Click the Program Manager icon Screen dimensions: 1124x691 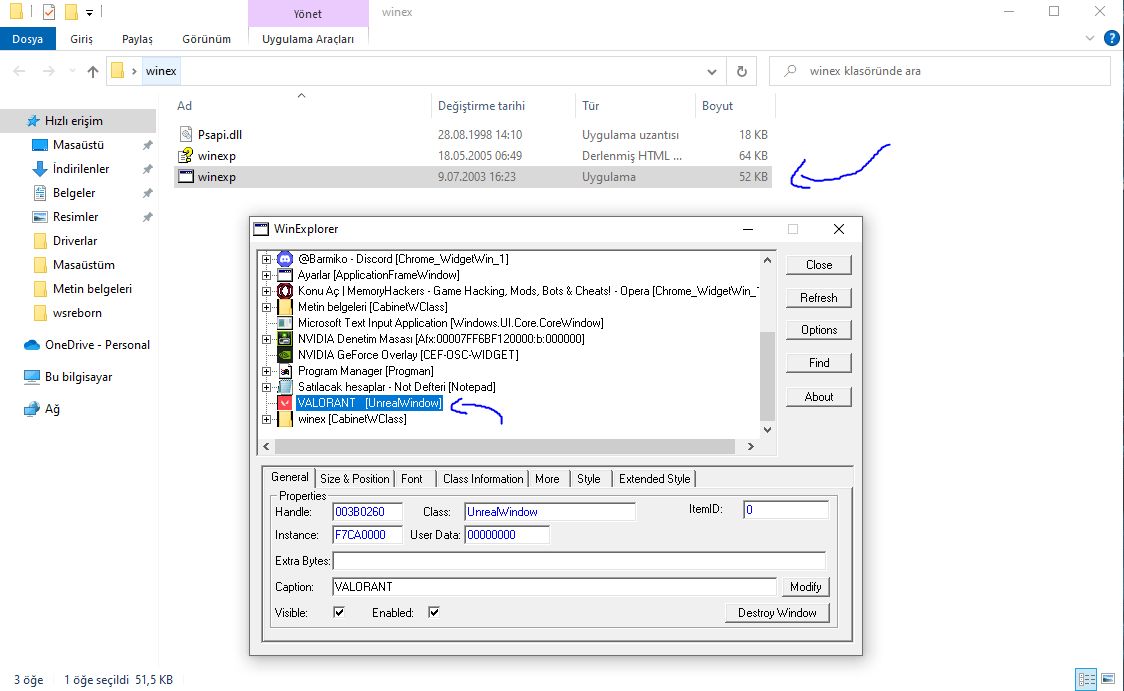point(285,371)
